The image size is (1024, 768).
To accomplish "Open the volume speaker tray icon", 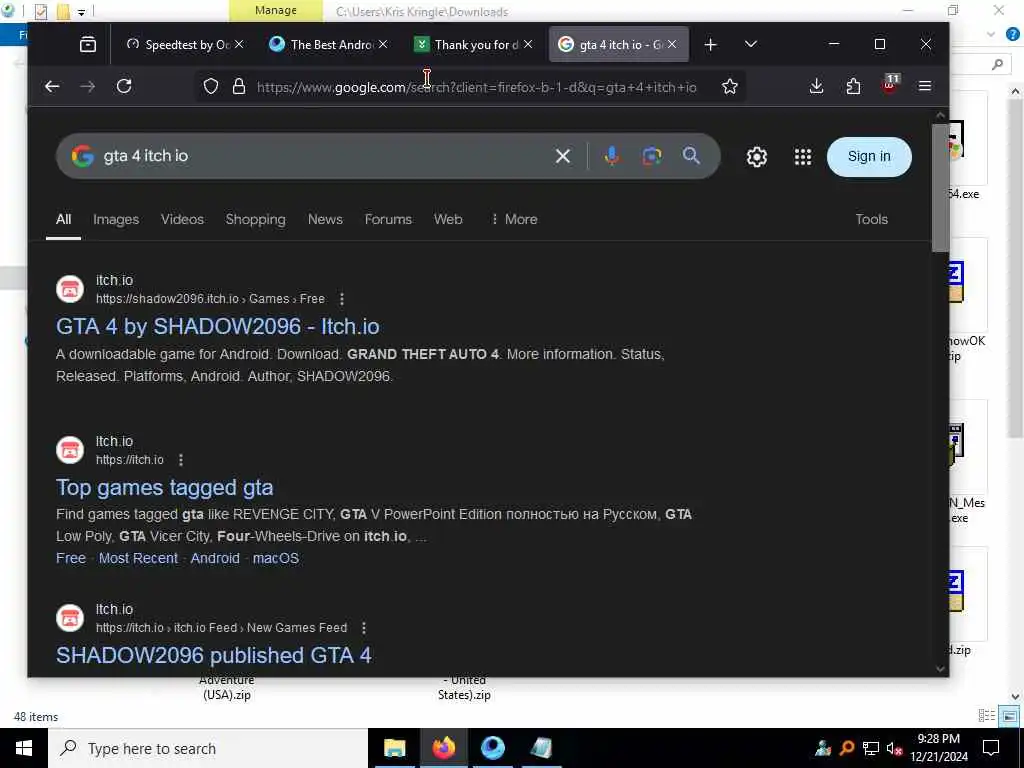I will 894,748.
